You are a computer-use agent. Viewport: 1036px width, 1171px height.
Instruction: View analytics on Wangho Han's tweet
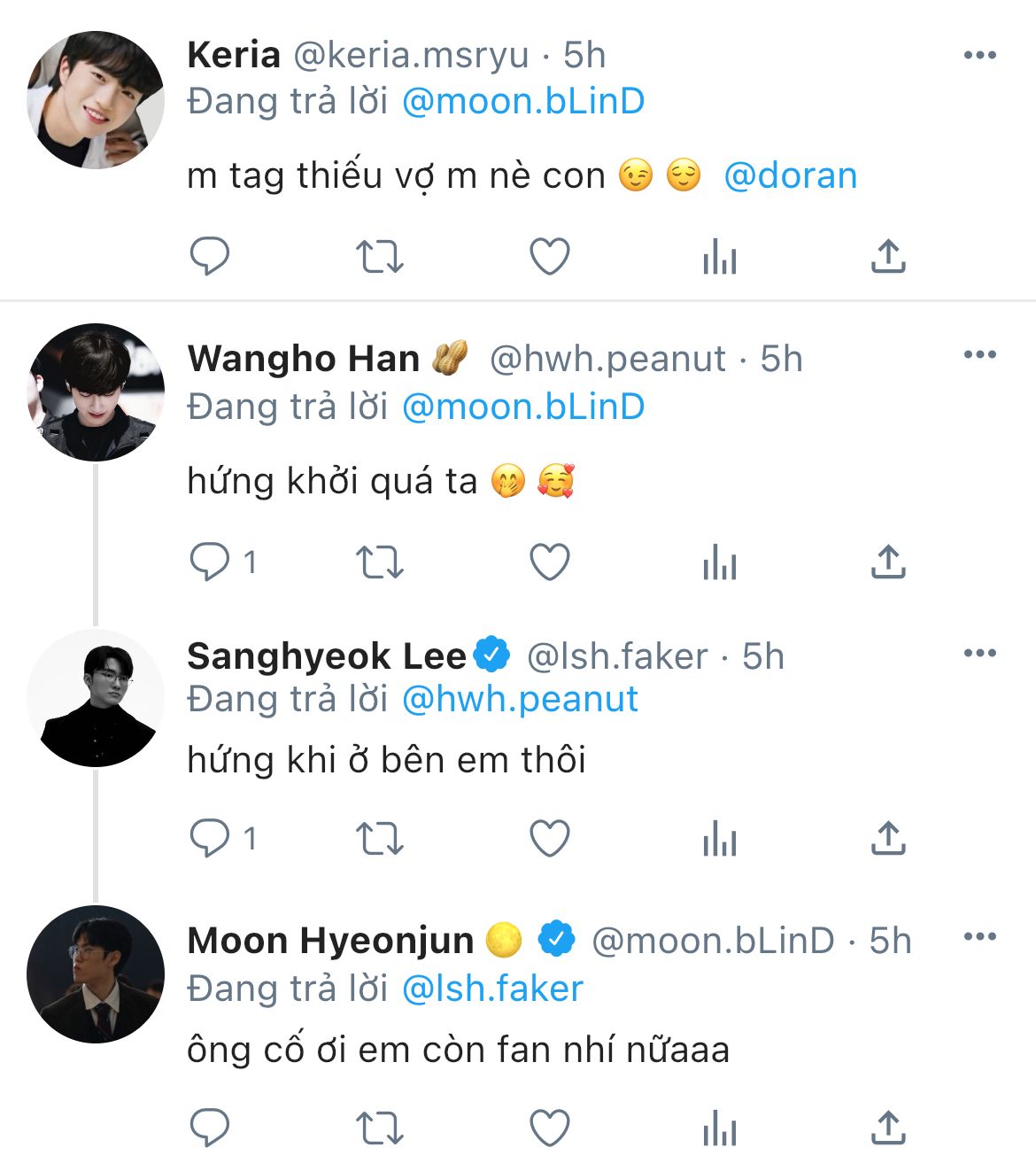(719, 562)
